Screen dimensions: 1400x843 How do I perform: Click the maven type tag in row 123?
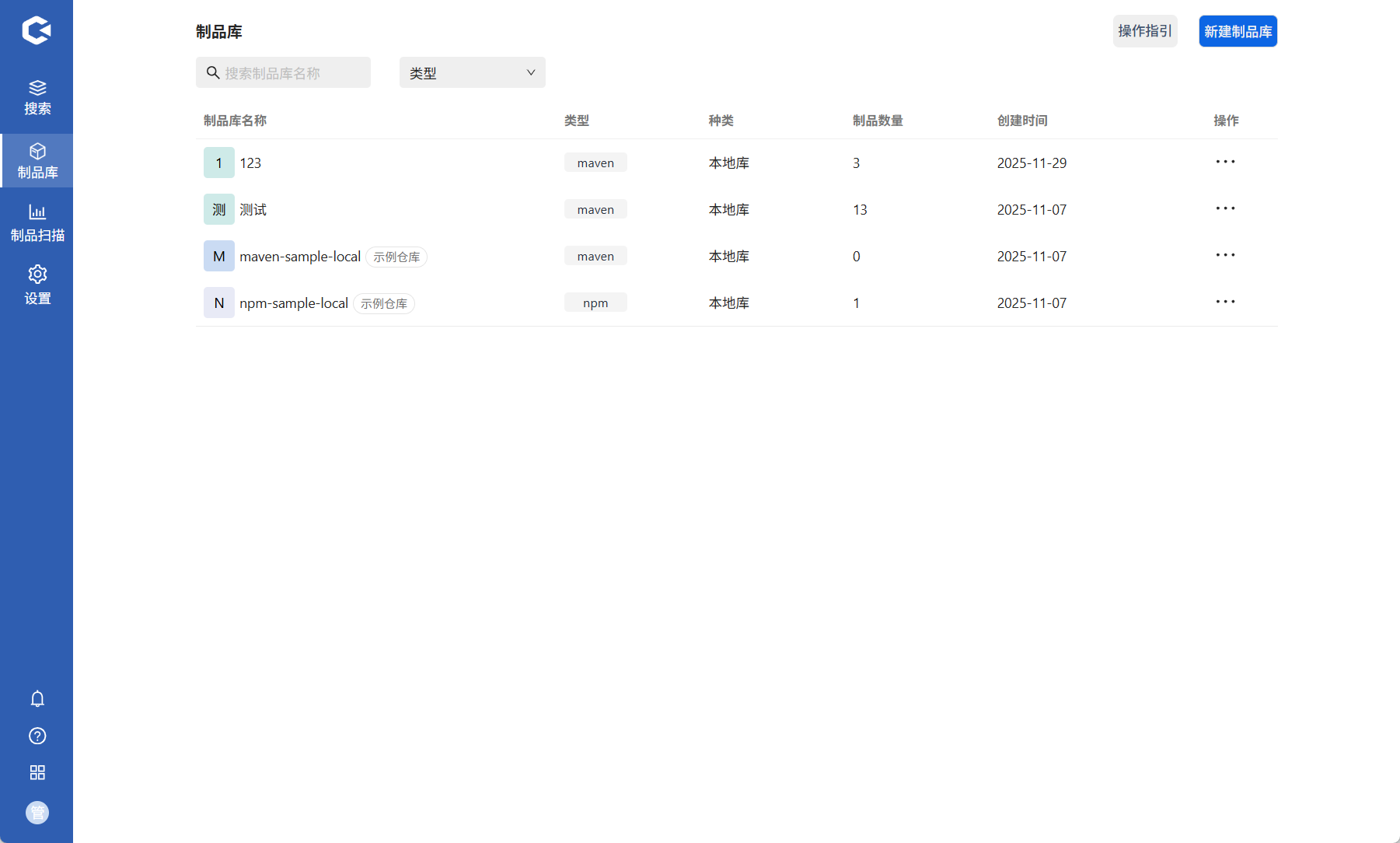[x=595, y=163]
